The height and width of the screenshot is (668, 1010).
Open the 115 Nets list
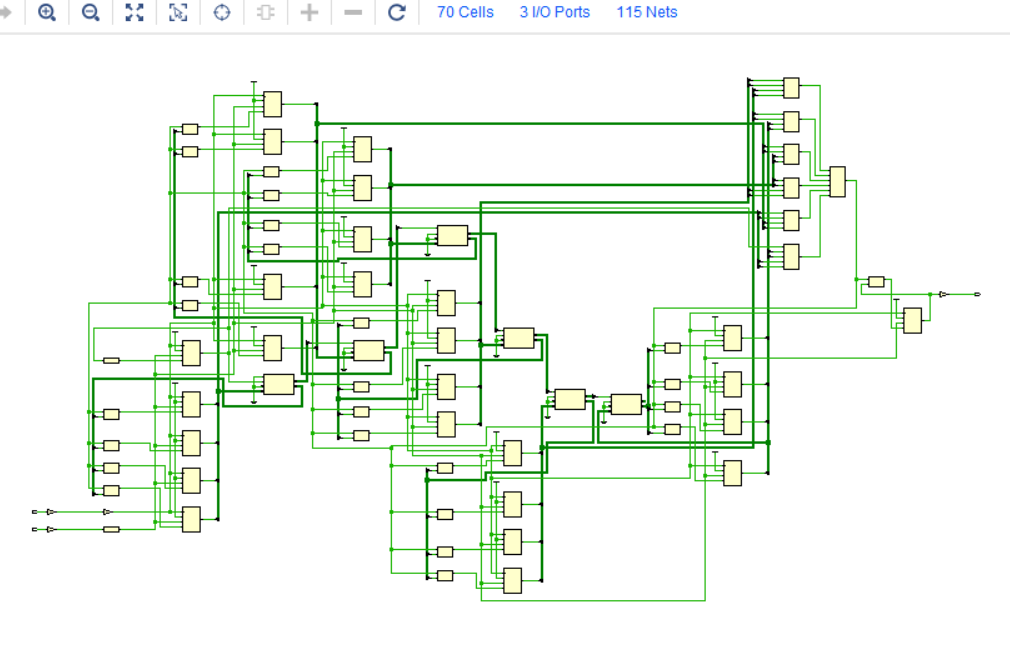click(x=646, y=12)
